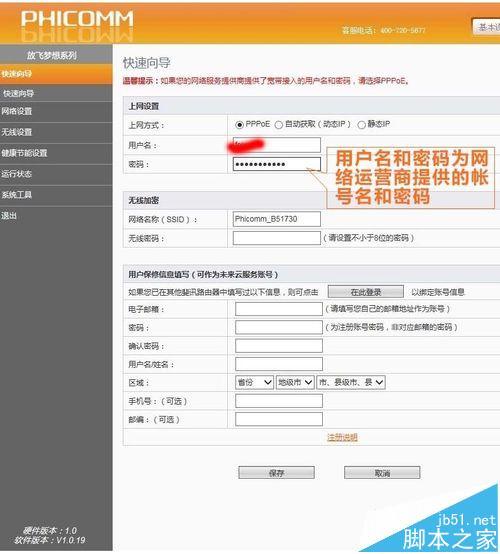Click the 在此登录 login button
500x554 pixels.
[x=366, y=292]
